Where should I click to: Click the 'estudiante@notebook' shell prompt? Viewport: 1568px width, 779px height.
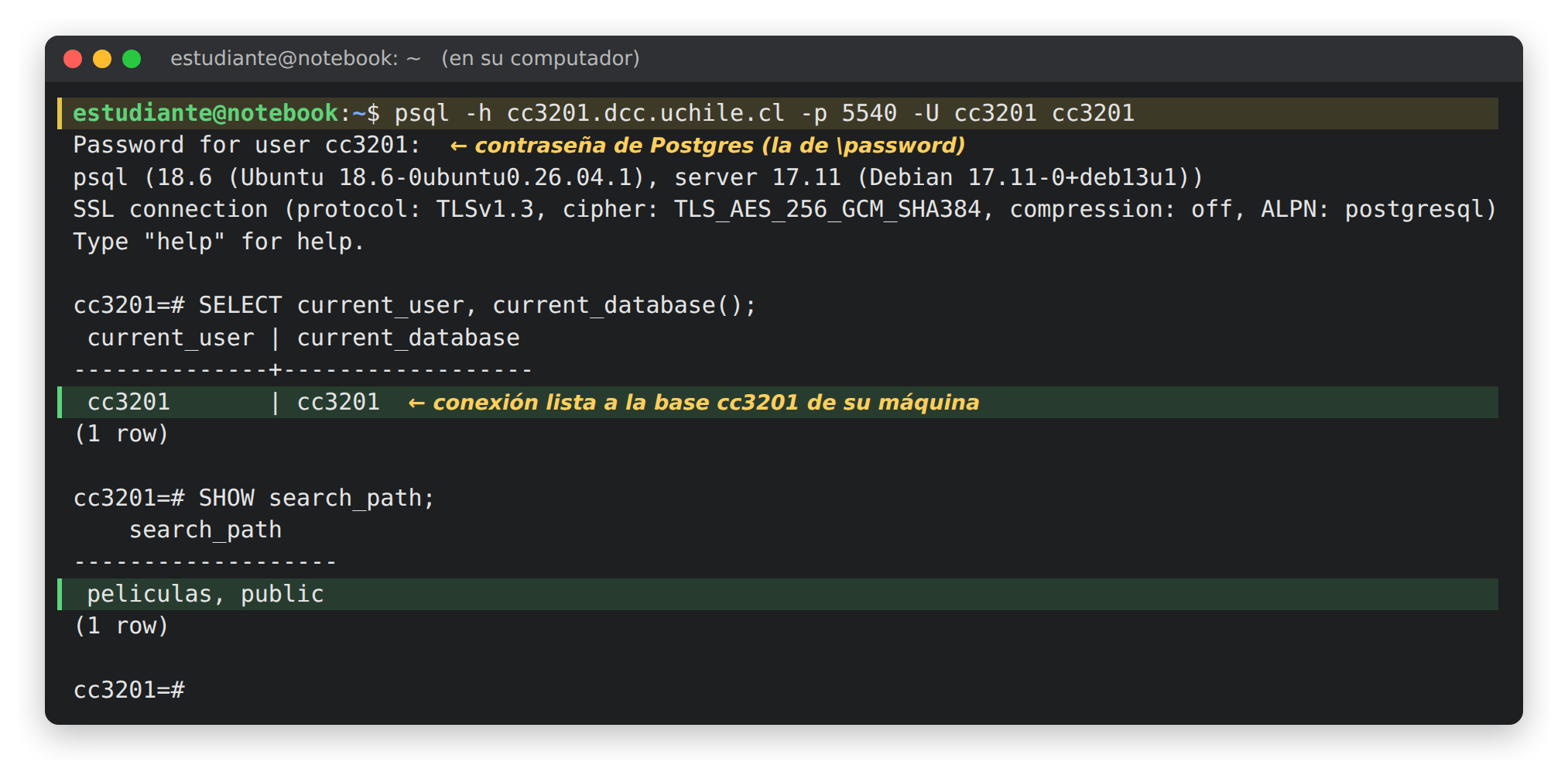(206, 113)
